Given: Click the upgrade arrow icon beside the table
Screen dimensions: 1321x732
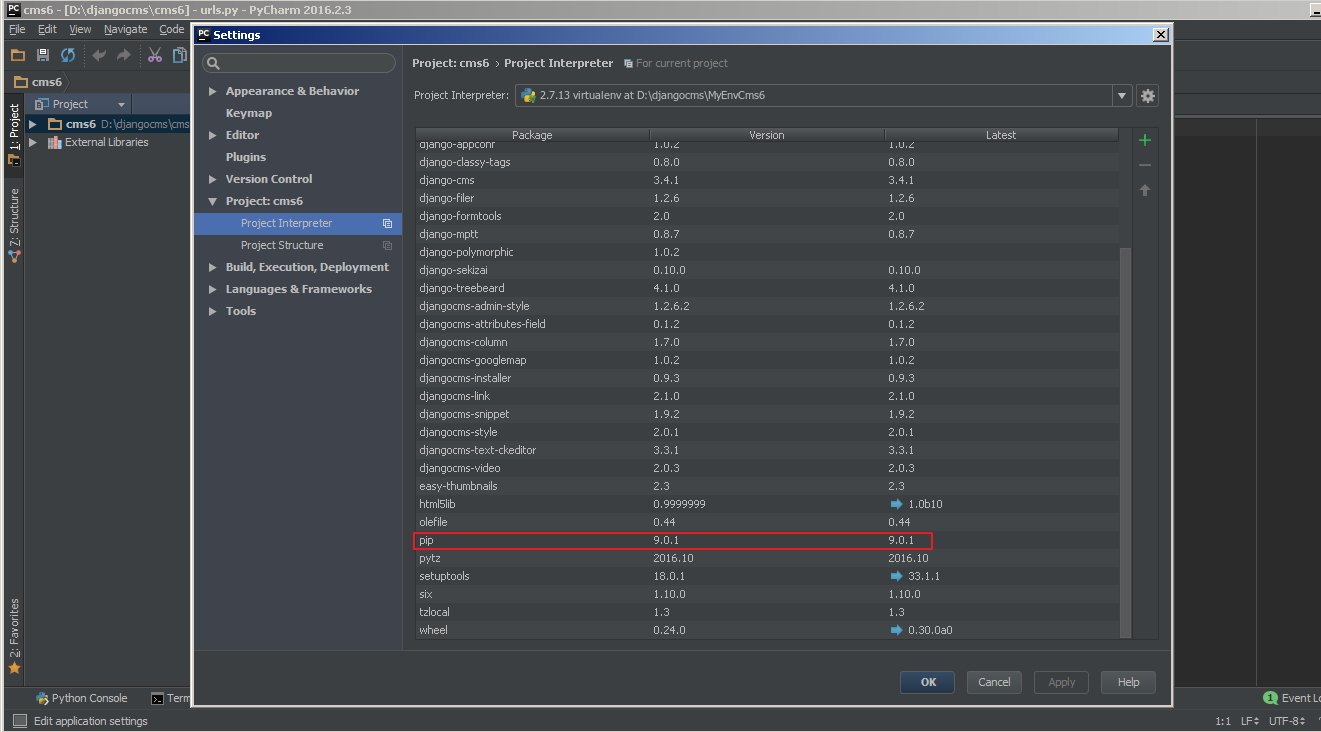Looking at the screenshot, I should pyautogui.click(x=1145, y=190).
